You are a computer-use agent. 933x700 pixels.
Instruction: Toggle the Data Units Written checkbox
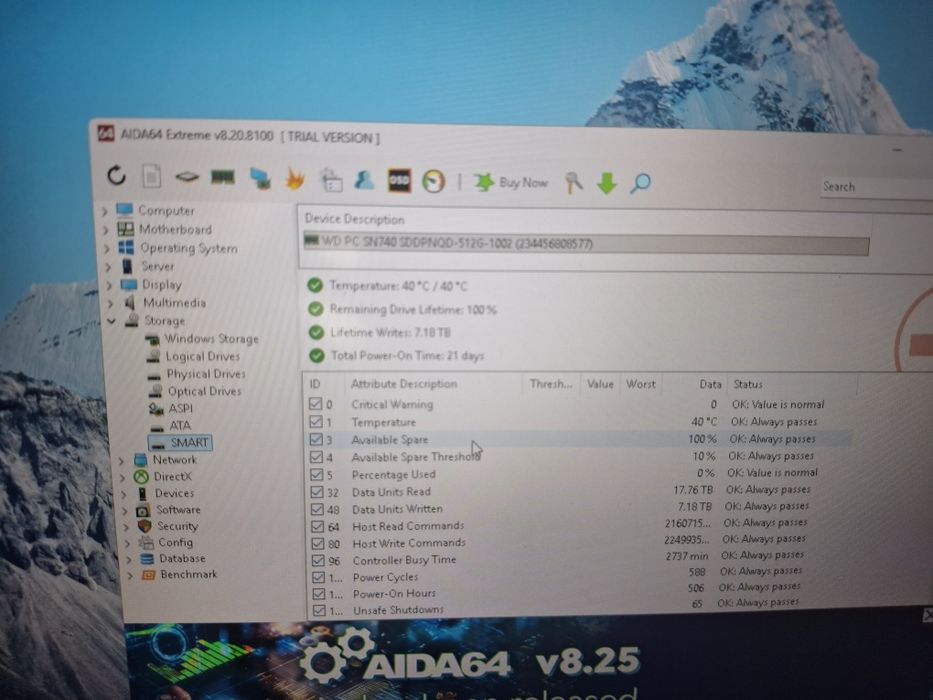(317, 510)
